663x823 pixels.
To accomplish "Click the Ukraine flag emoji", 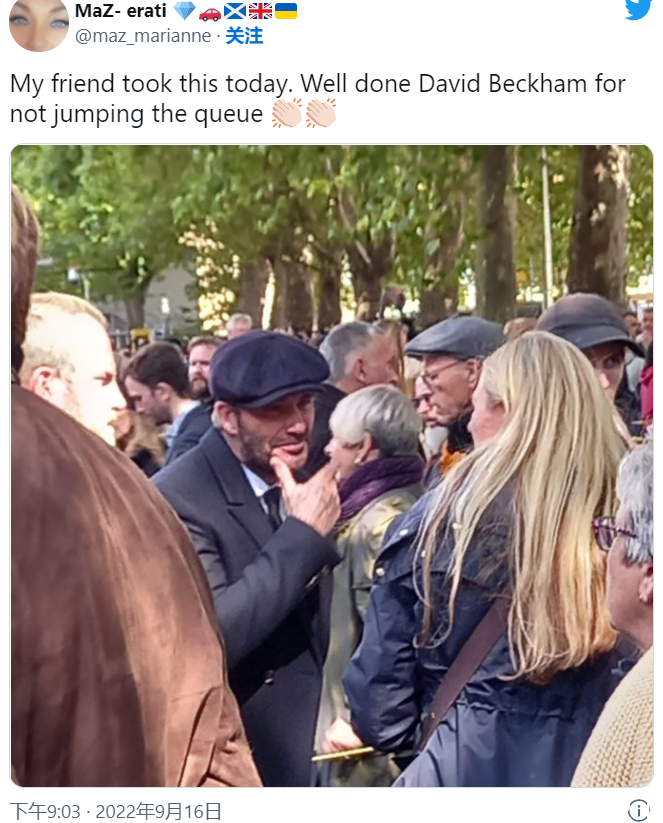I will pos(286,11).
